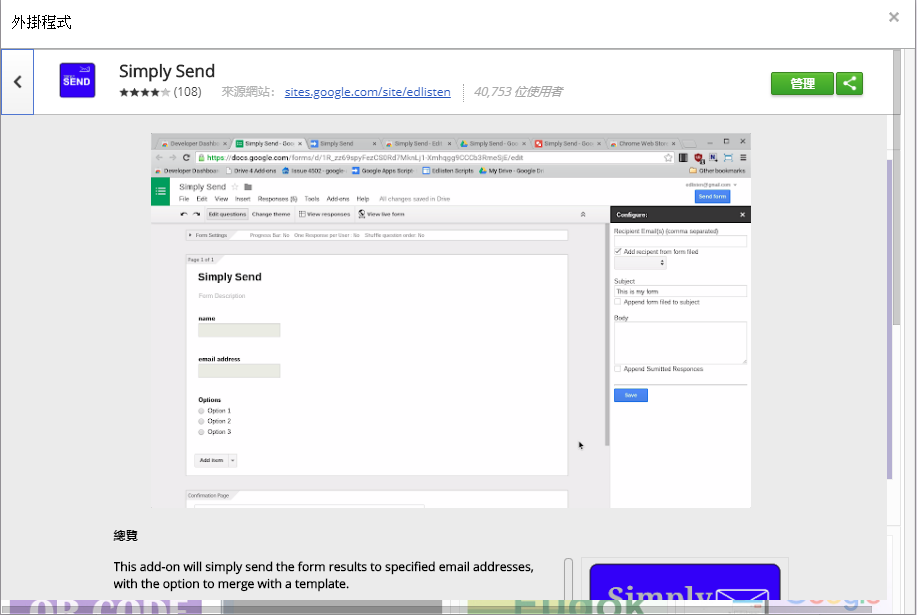The image size is (917, 615).
Task: Expand the Form Settings triangle
Action: coord(190,235)
